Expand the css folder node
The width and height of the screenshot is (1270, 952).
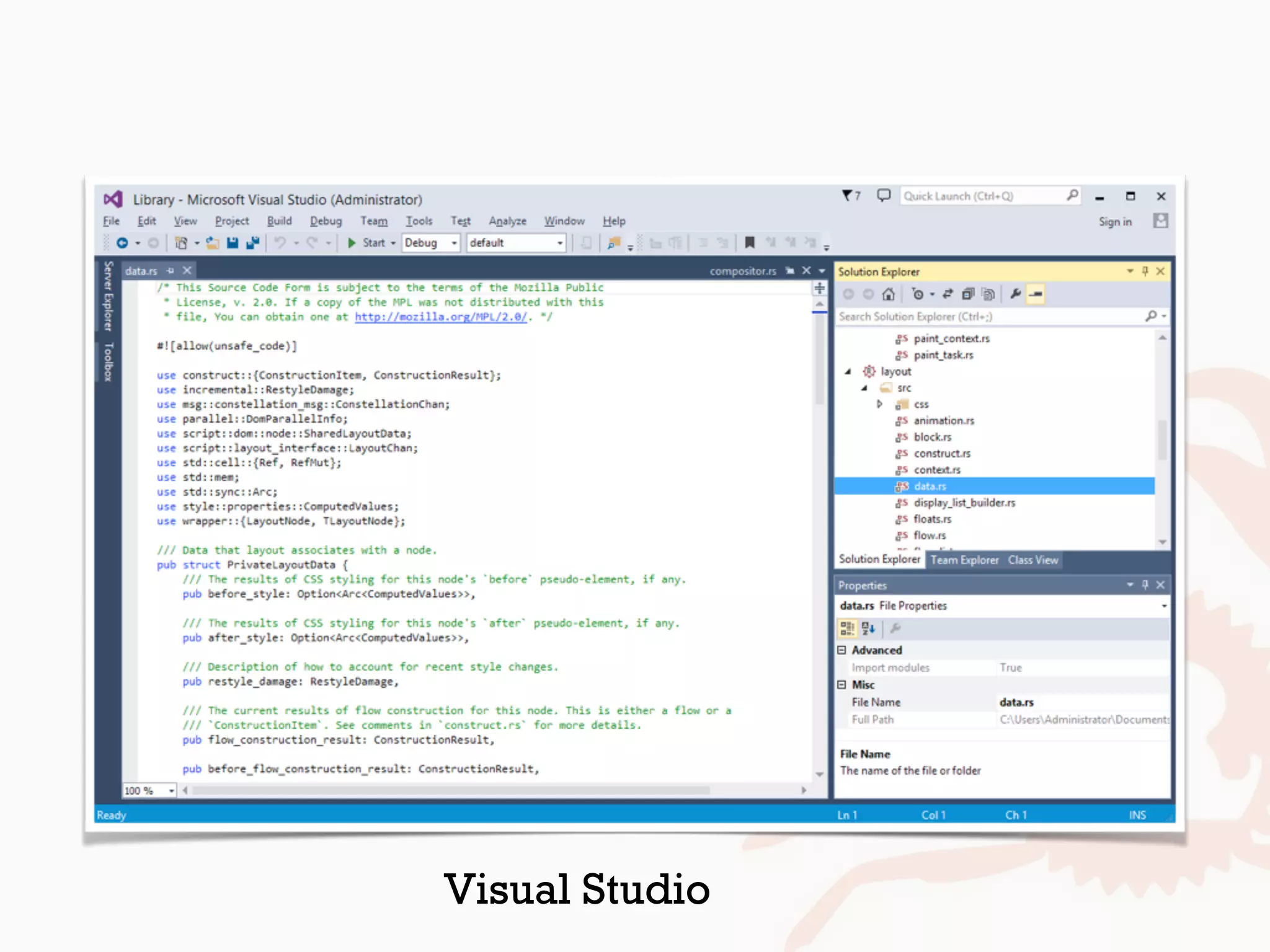879,404
